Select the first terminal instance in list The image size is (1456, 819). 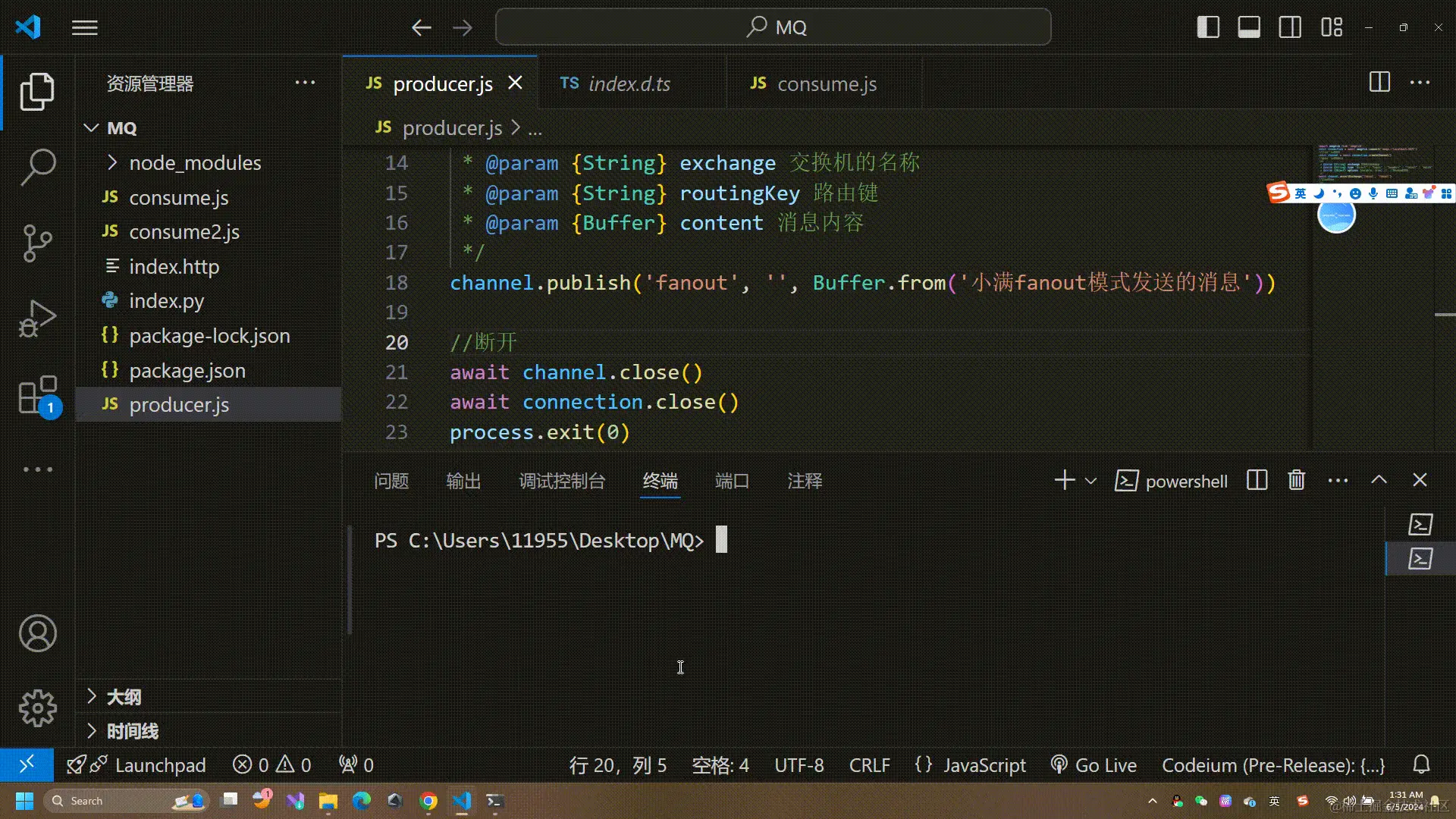(x=1420, y=524)
